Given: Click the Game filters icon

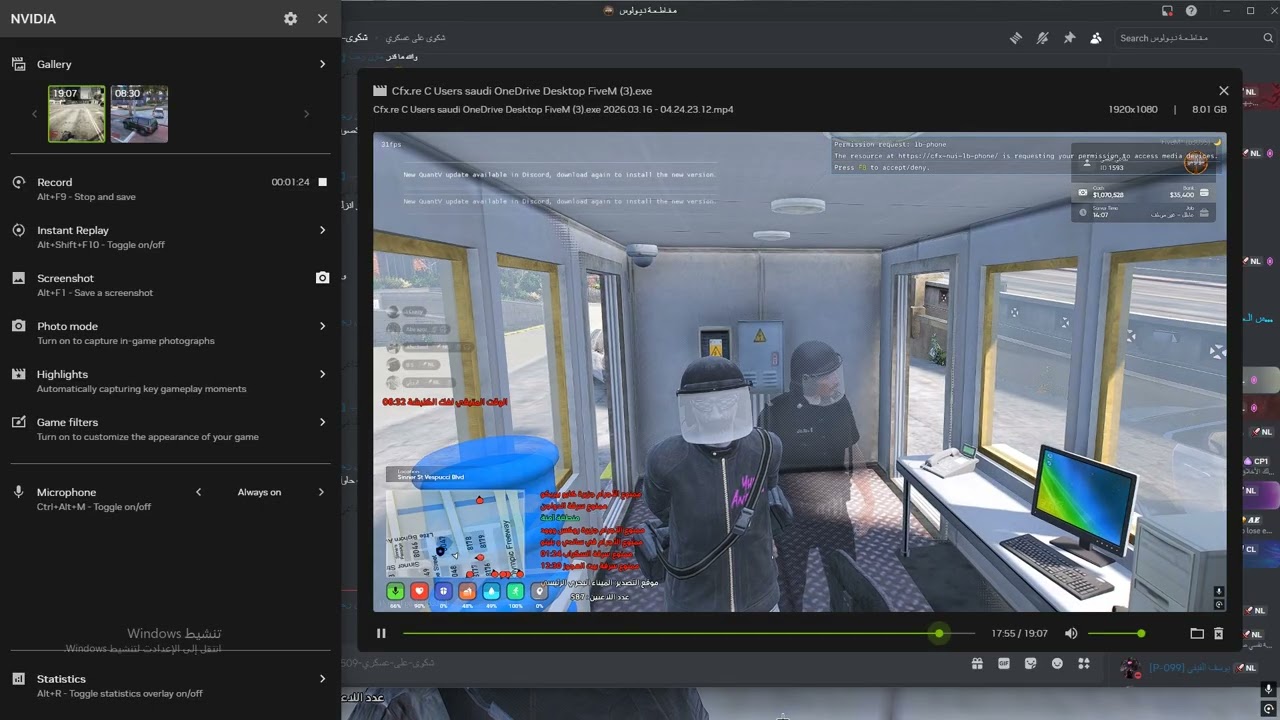Looking at the screenshot, I should pyautogui.click(x=18, y=422).
